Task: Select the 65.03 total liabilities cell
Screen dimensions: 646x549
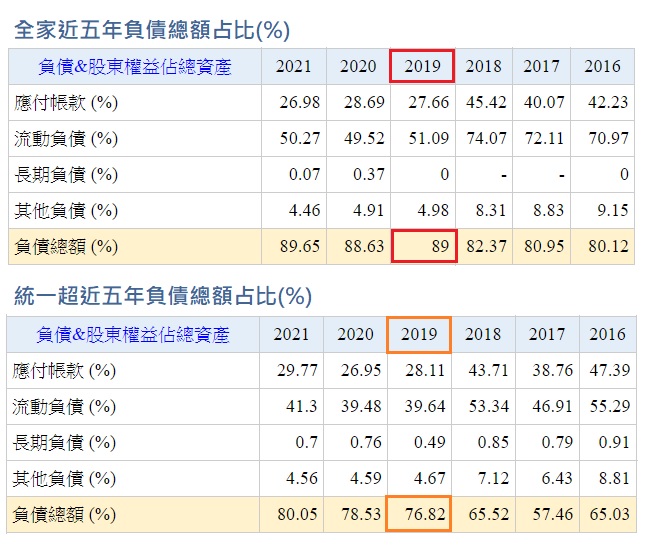Action: pyautogui.click(x=610, y=514)
